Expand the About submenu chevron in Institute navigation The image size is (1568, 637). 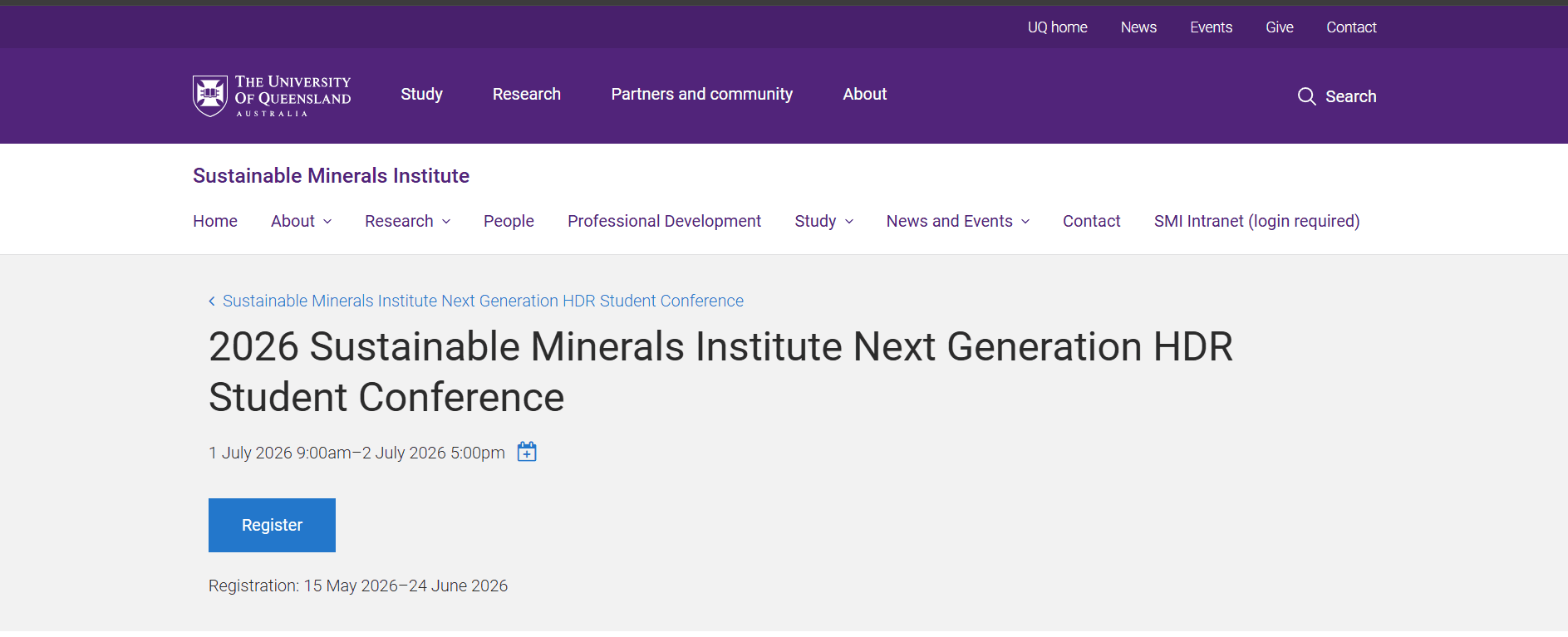click(x=327, y=222)
